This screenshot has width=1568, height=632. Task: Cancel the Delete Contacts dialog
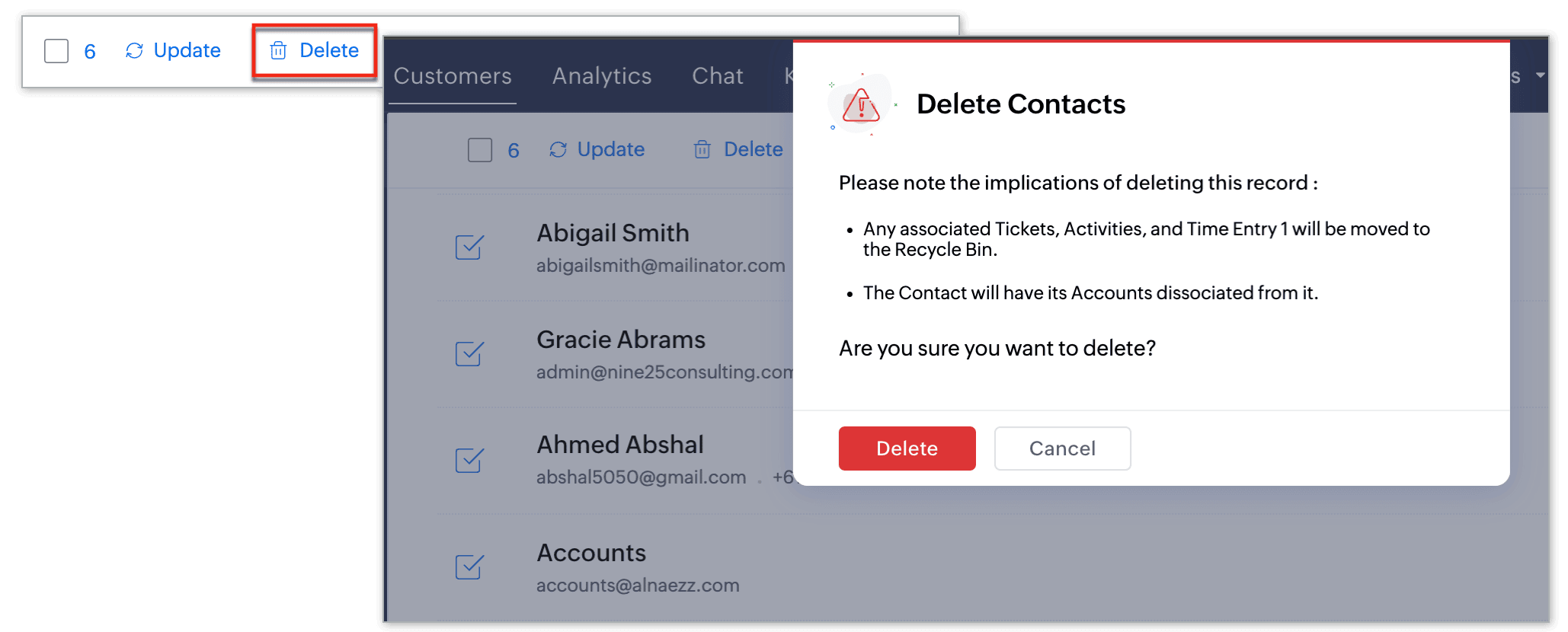[1062, 448]
